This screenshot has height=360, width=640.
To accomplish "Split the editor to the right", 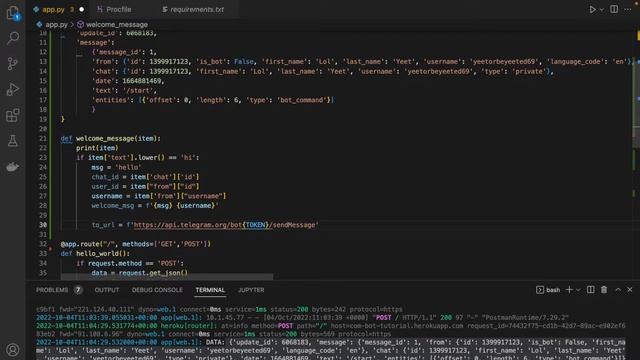I will click(x=614, y=9).
